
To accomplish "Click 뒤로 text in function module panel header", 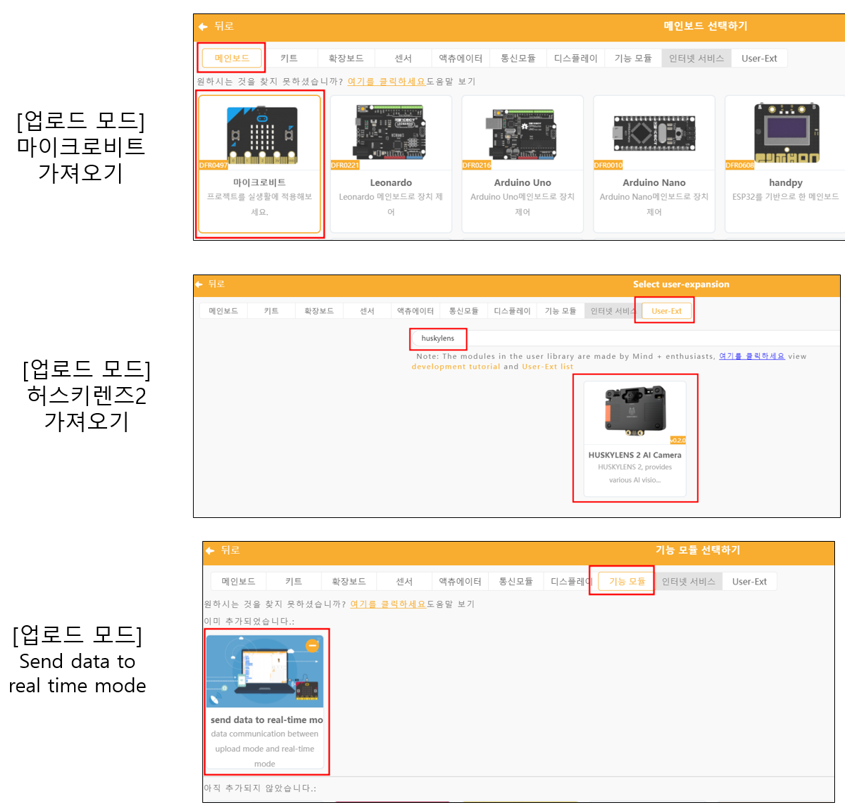I will [x=230, y=550].
